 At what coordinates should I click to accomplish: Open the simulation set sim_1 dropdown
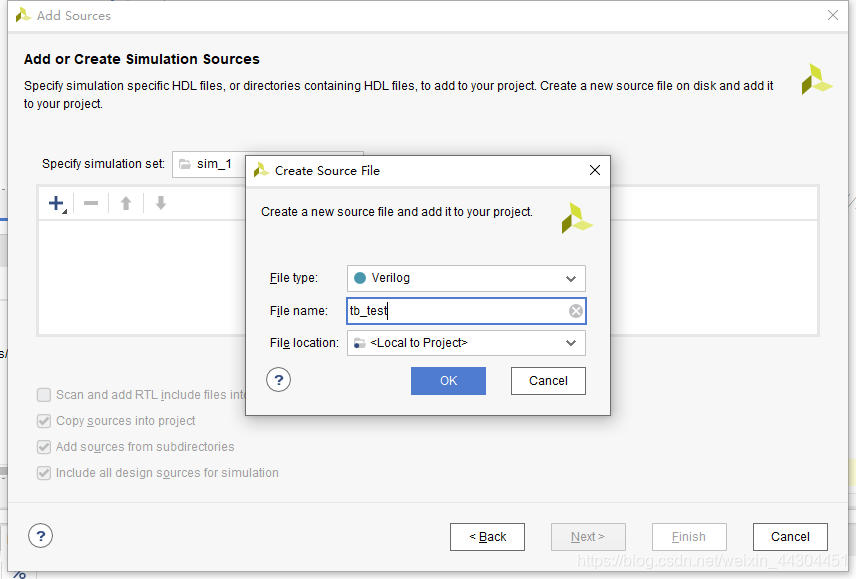[x=209, y=164]
